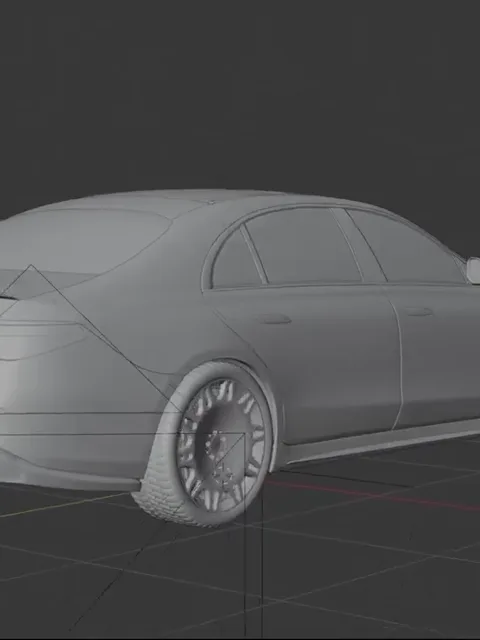Select the rear tail light

[x=41, y=340]
